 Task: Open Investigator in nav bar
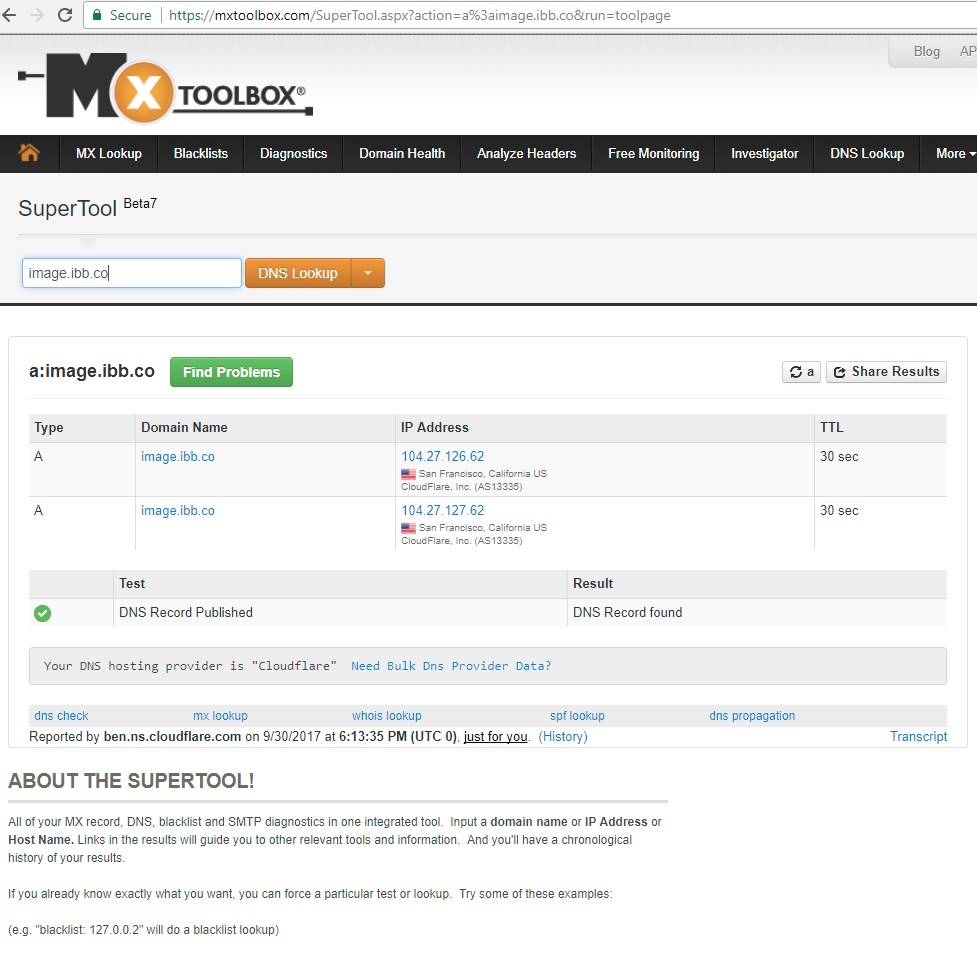[765, 153]
